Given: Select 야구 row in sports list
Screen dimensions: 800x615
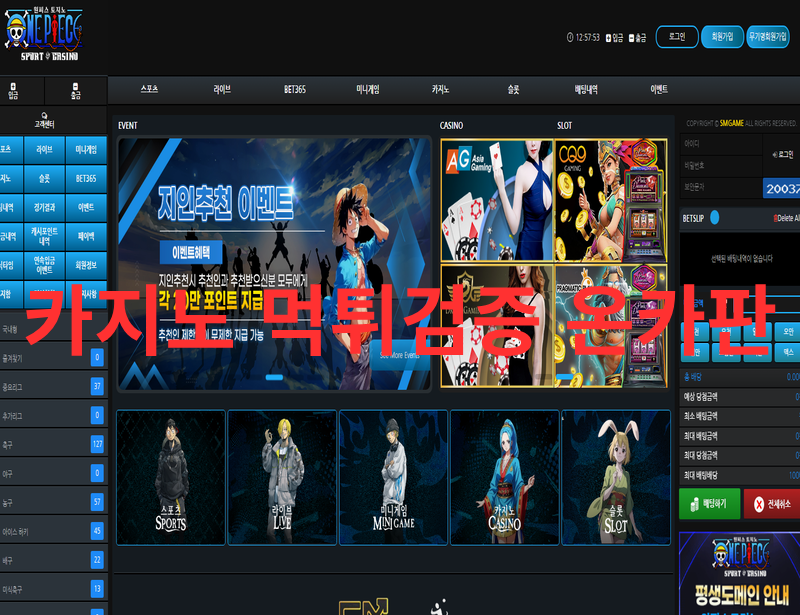Looking at the screenshot, I should click(53, 473).
